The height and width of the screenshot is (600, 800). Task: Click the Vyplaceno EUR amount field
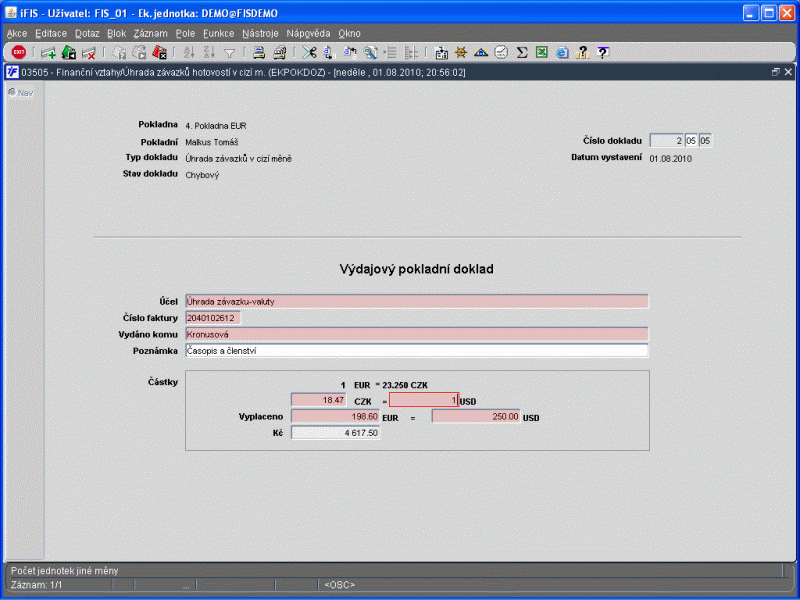tap(335, 417)
